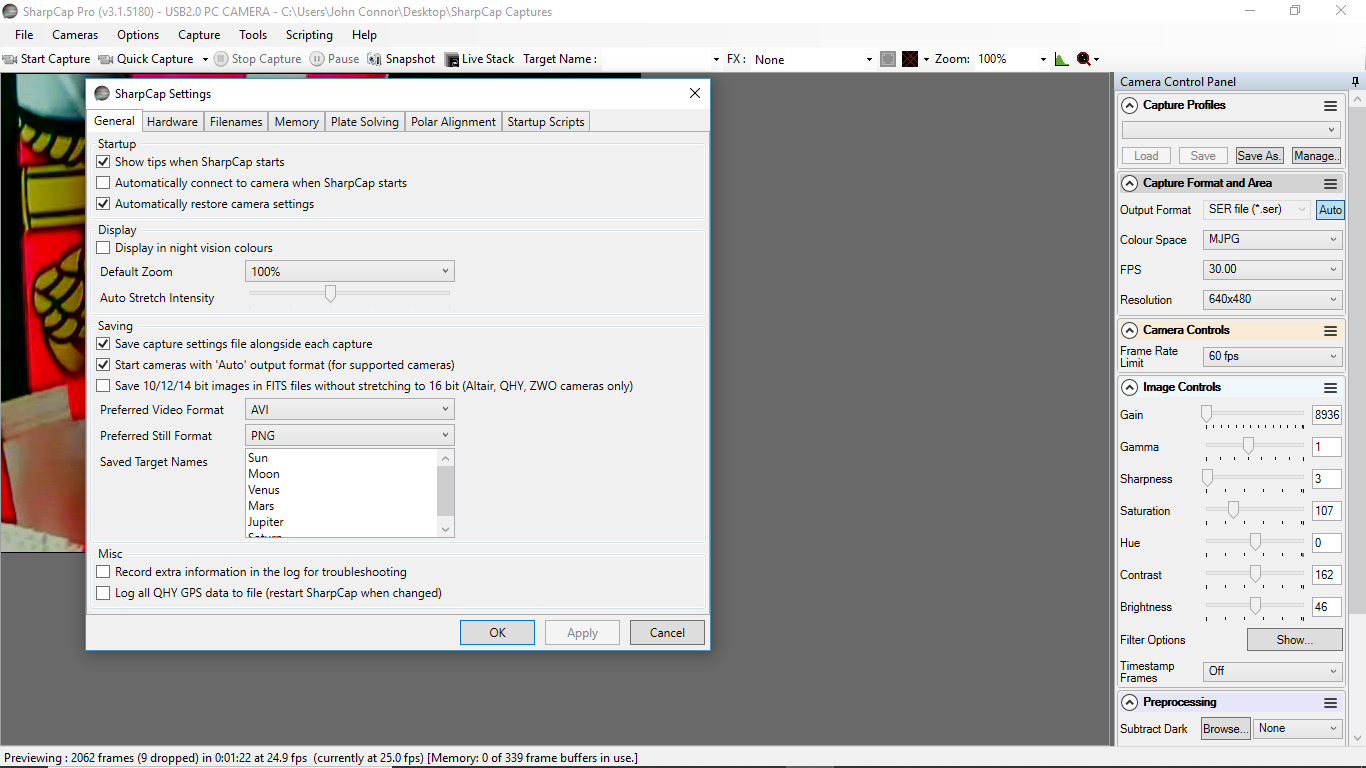Image resolution: width=1366 pixels, height=768 pixels.
Task: Enable Display in night vision colours
Action: (103, 248)
